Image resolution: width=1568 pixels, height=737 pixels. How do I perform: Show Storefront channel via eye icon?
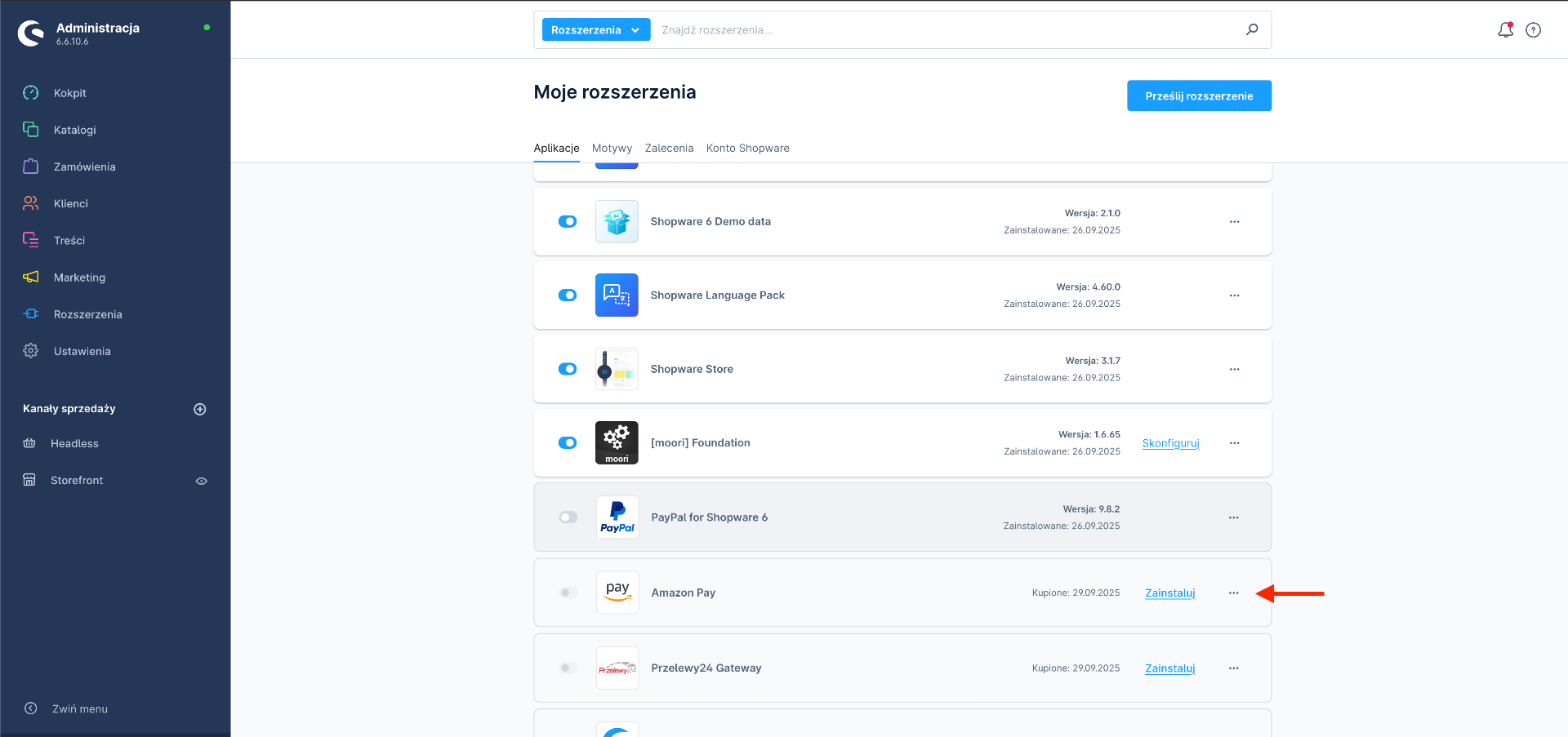coord(201,481)
